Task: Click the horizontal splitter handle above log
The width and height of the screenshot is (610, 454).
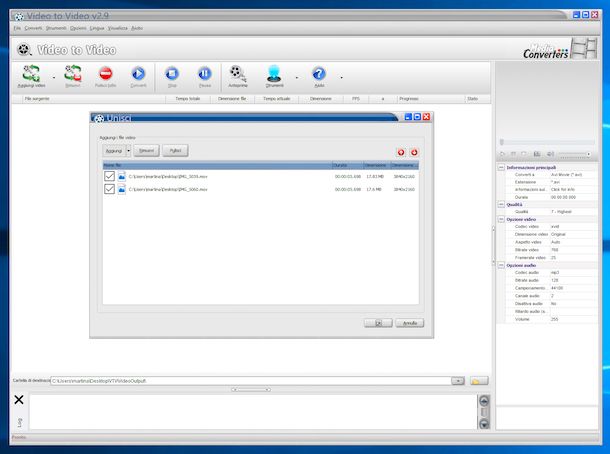Action: (251, 389)
